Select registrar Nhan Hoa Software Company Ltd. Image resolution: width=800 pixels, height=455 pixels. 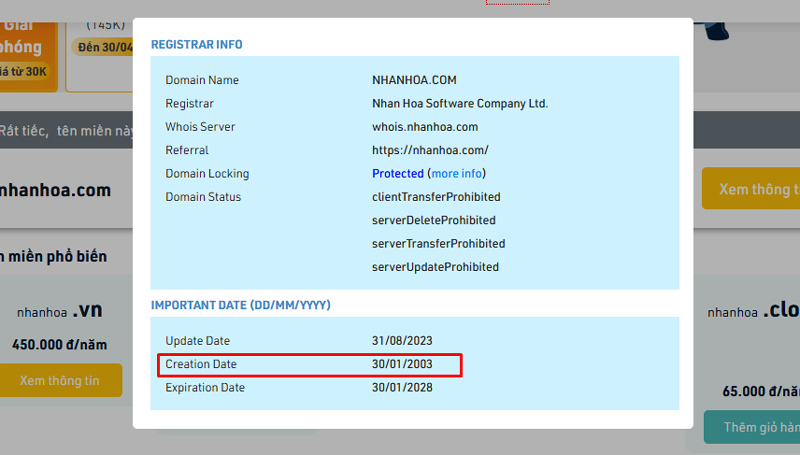coord(460,104)
